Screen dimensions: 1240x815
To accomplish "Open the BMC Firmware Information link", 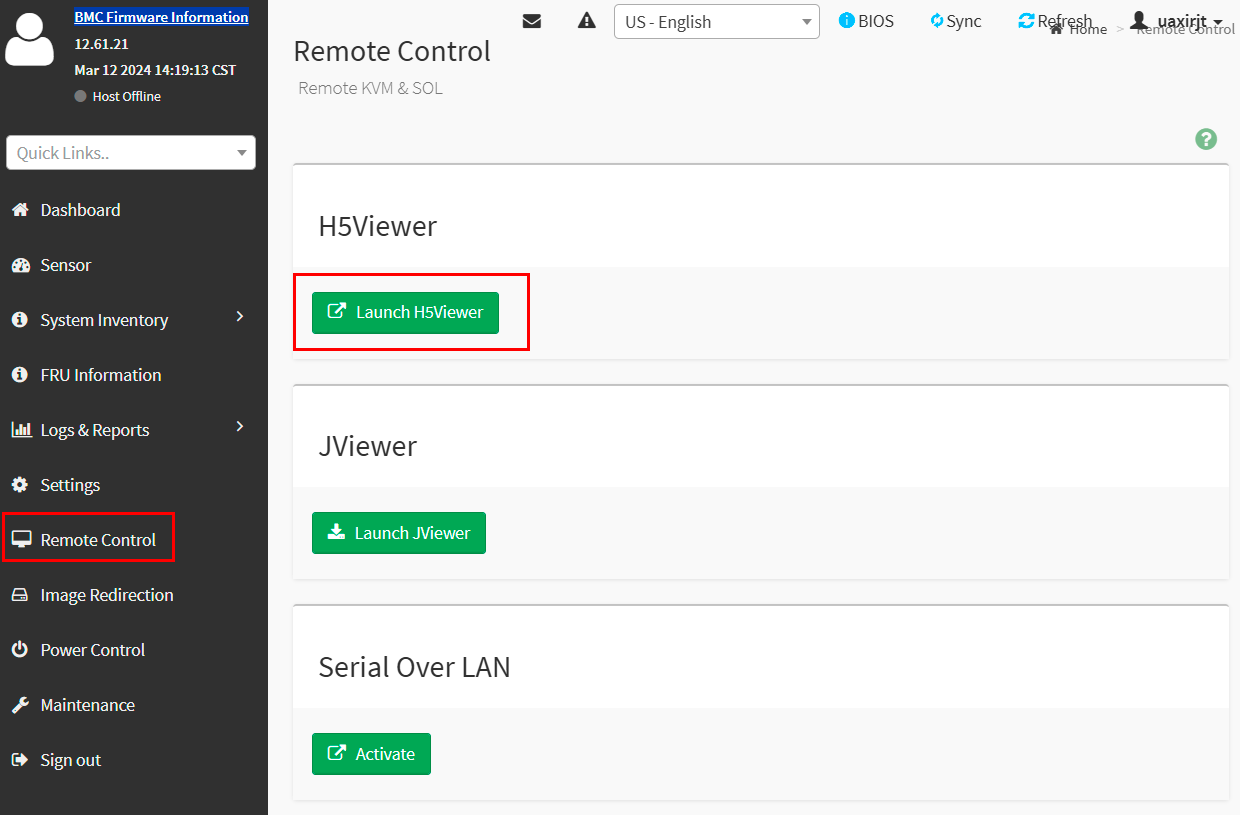I will (161, 17).
